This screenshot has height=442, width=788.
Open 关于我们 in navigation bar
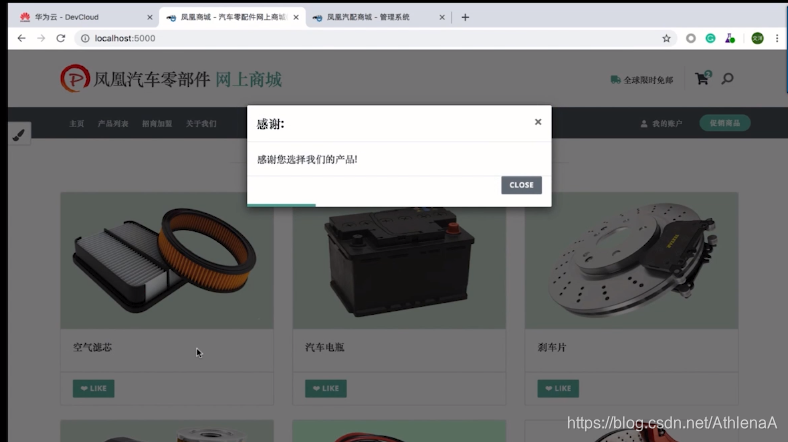pos(201,124)
